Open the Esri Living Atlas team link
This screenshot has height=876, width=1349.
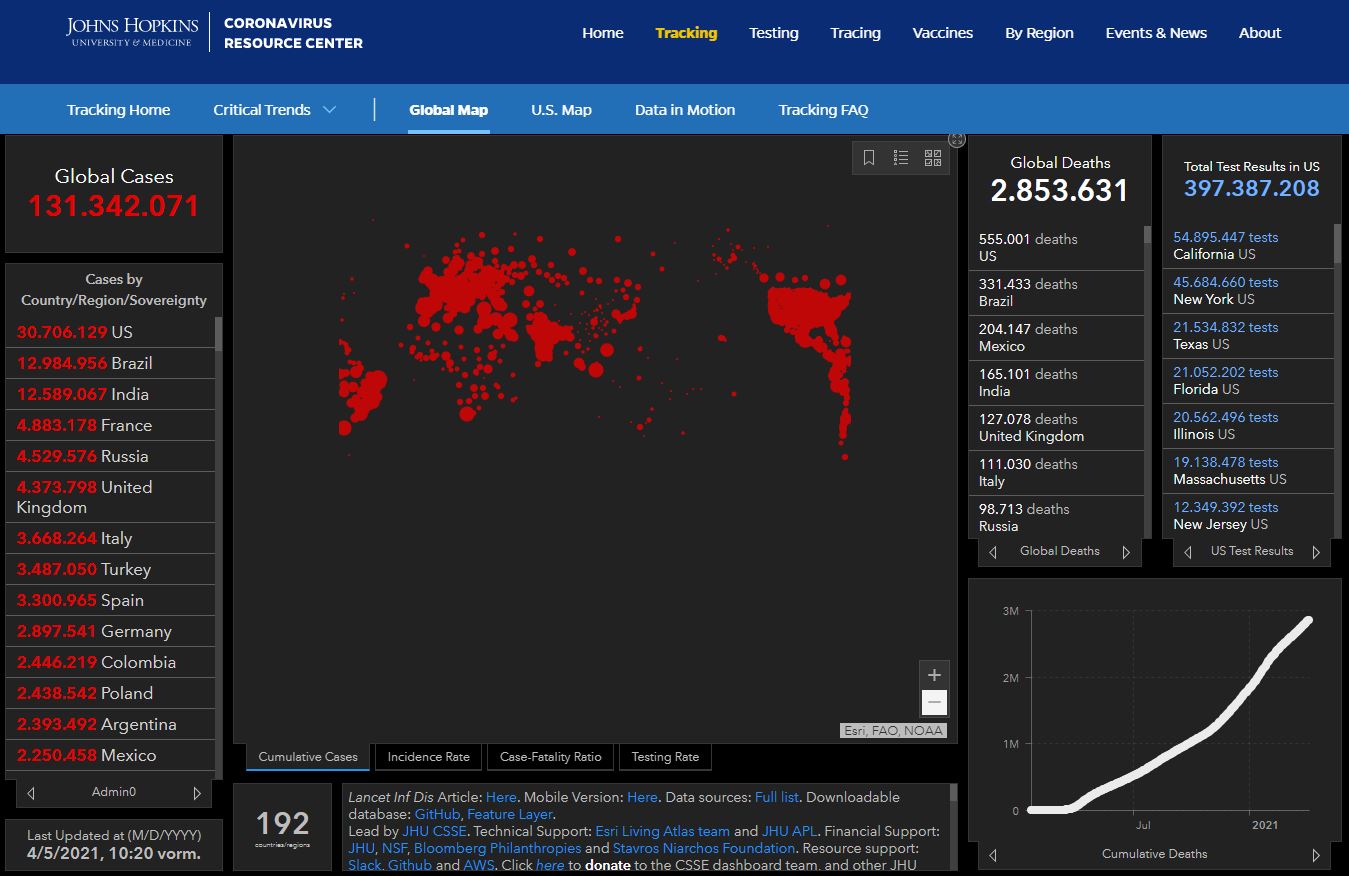662,831
